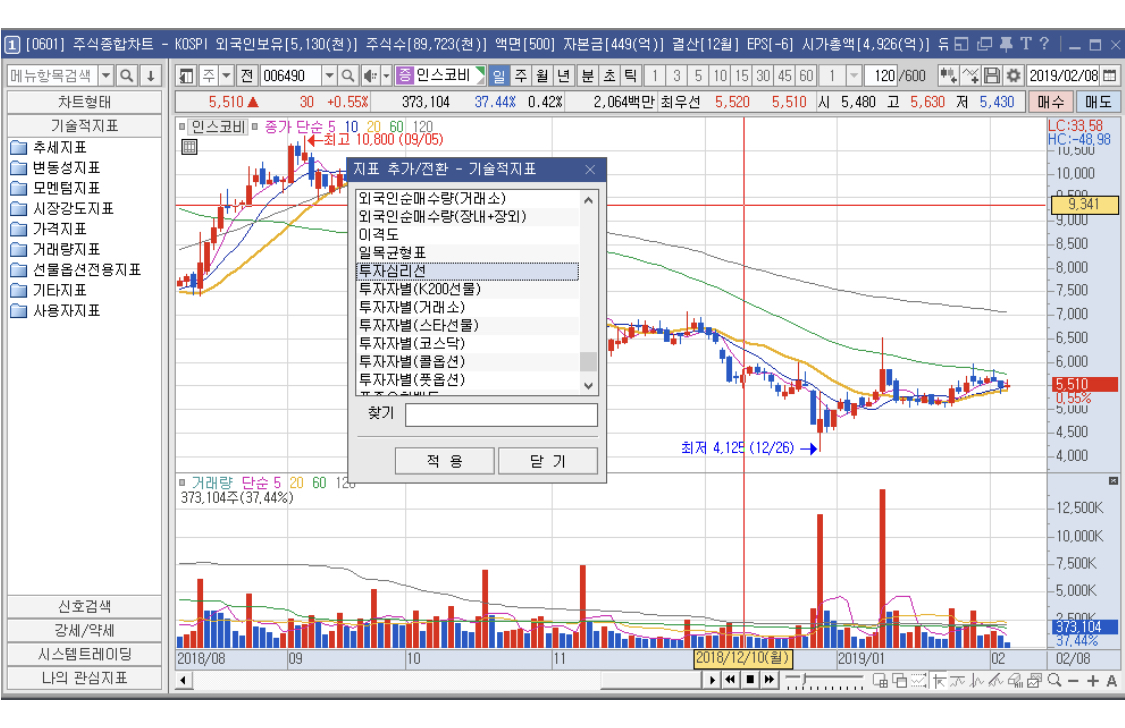Select the 주 weekly period button
This screenshot has width=1125, height=728.
click(521, 75)
